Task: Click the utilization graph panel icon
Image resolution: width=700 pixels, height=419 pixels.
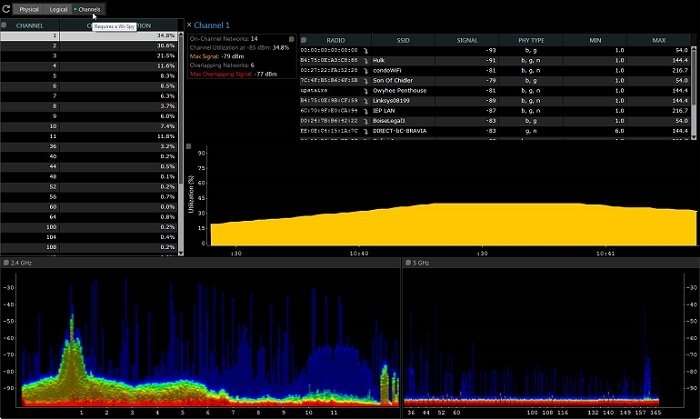Action: [189, 146]
